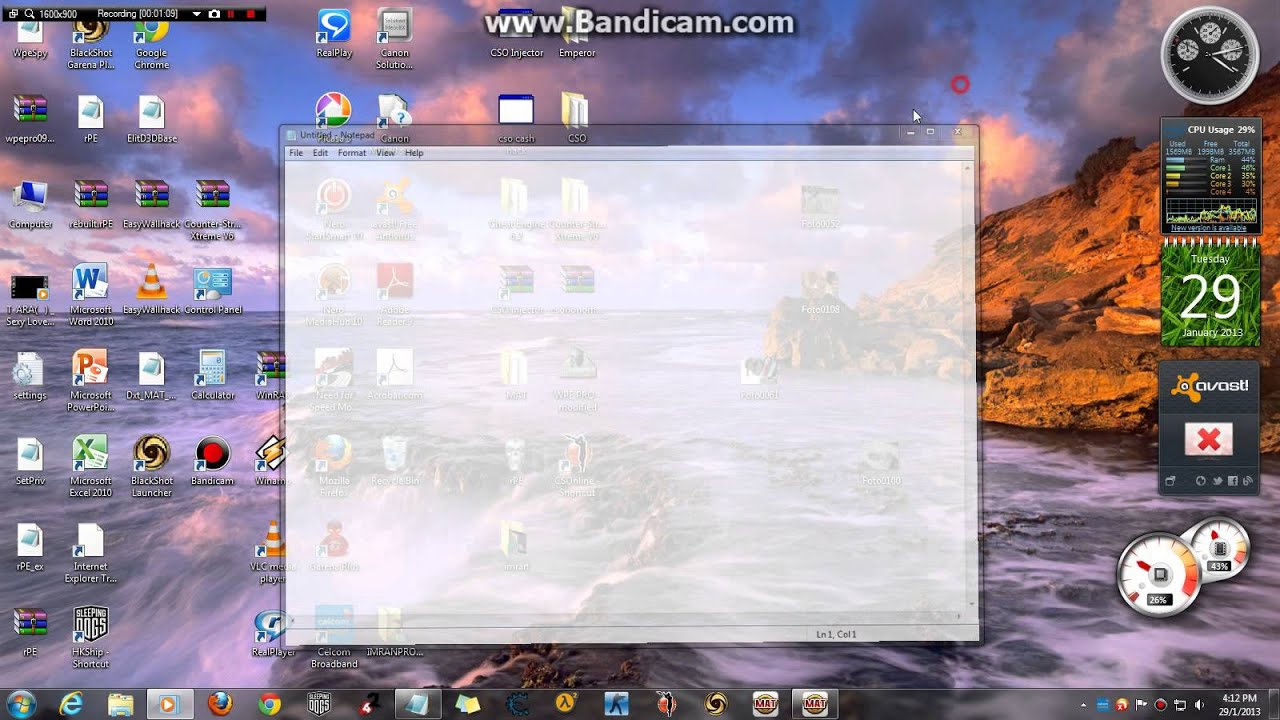Select the rebuiltrPE archive icon
The width and height of the screenshot is (1280, 720).
click(90, 205)
